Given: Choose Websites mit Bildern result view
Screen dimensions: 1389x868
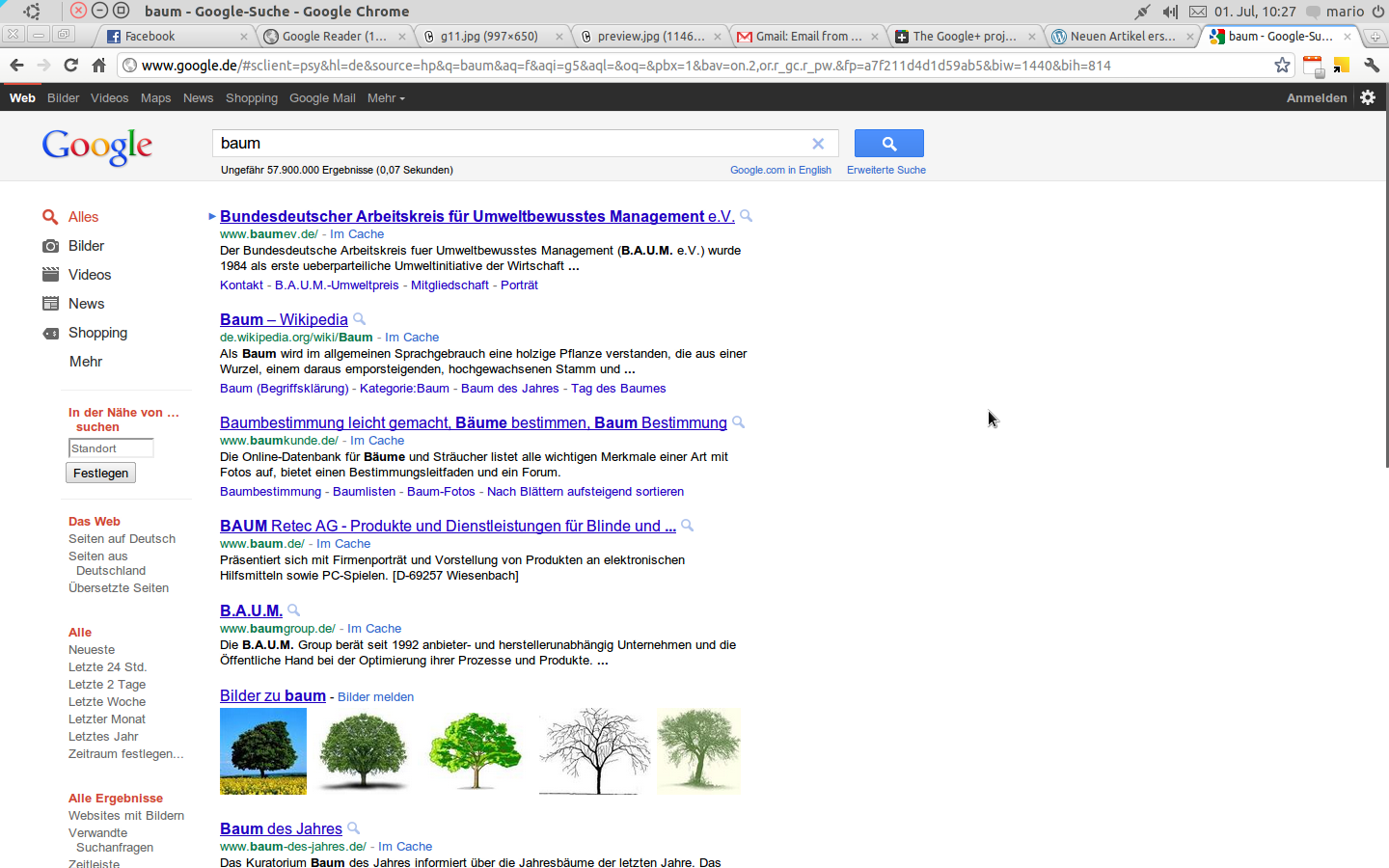Looking at the screenshot, I should click(125, 816).
